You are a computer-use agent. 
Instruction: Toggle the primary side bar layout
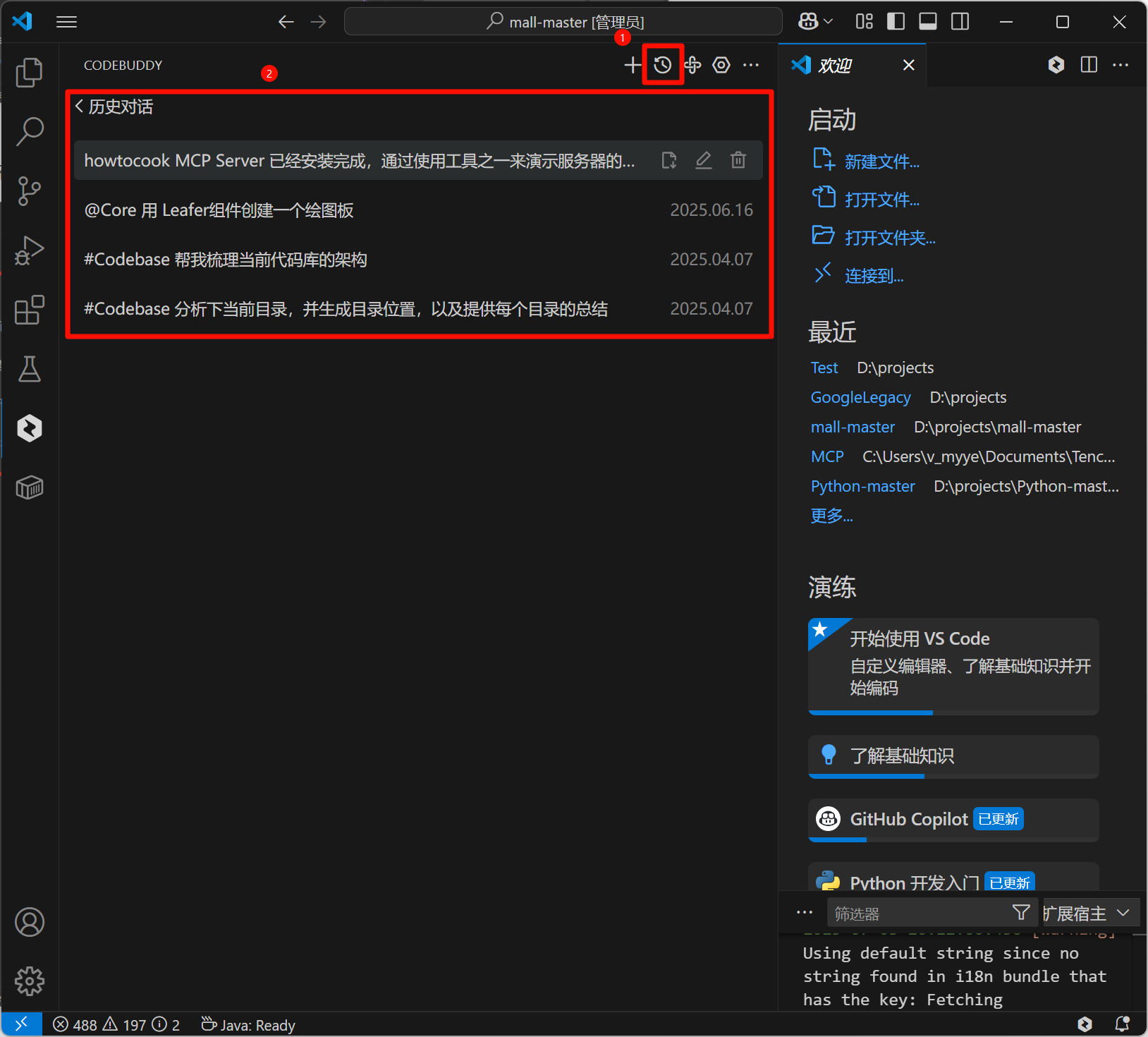[896, 22]
